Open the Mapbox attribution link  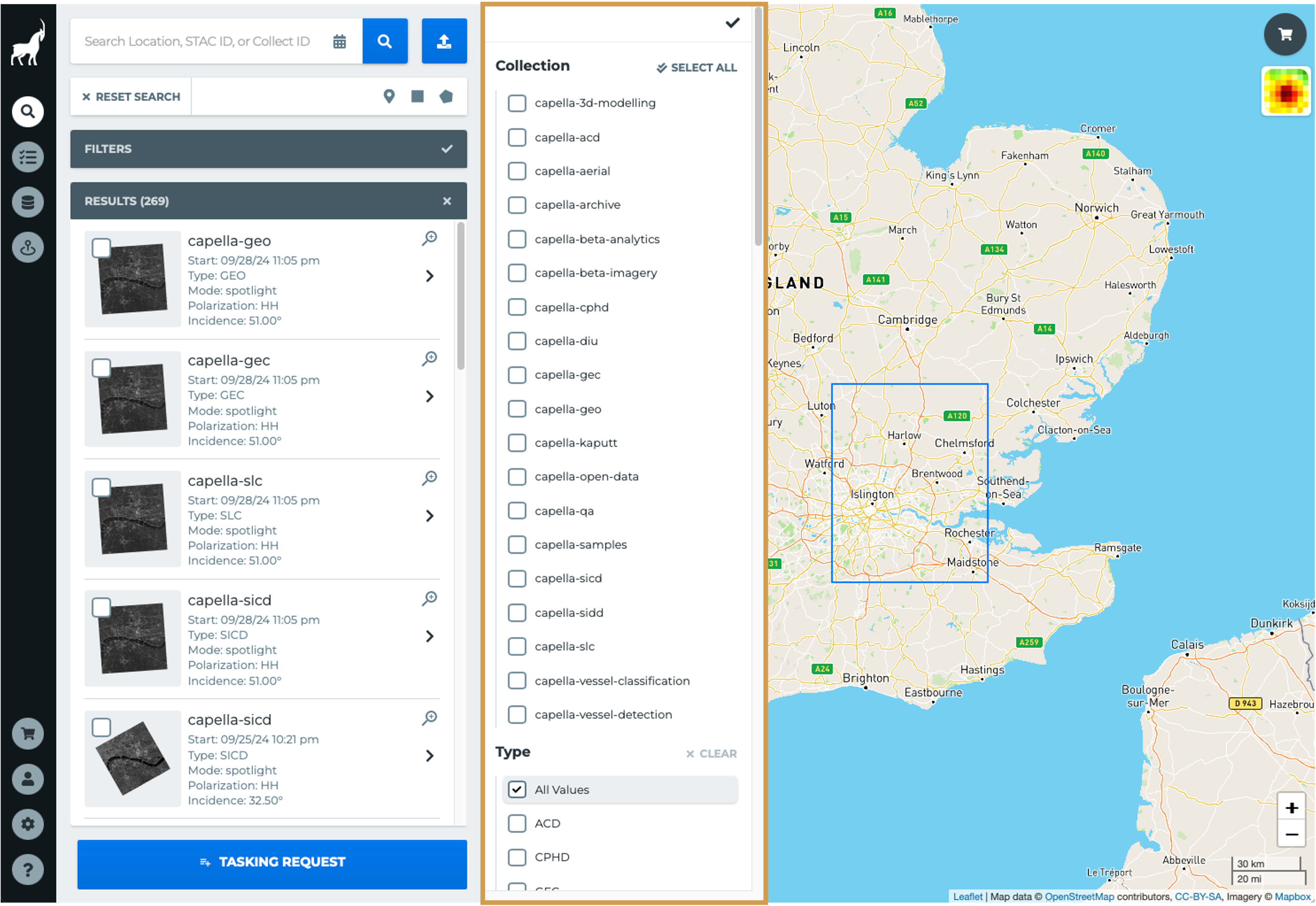point(1292,897)
